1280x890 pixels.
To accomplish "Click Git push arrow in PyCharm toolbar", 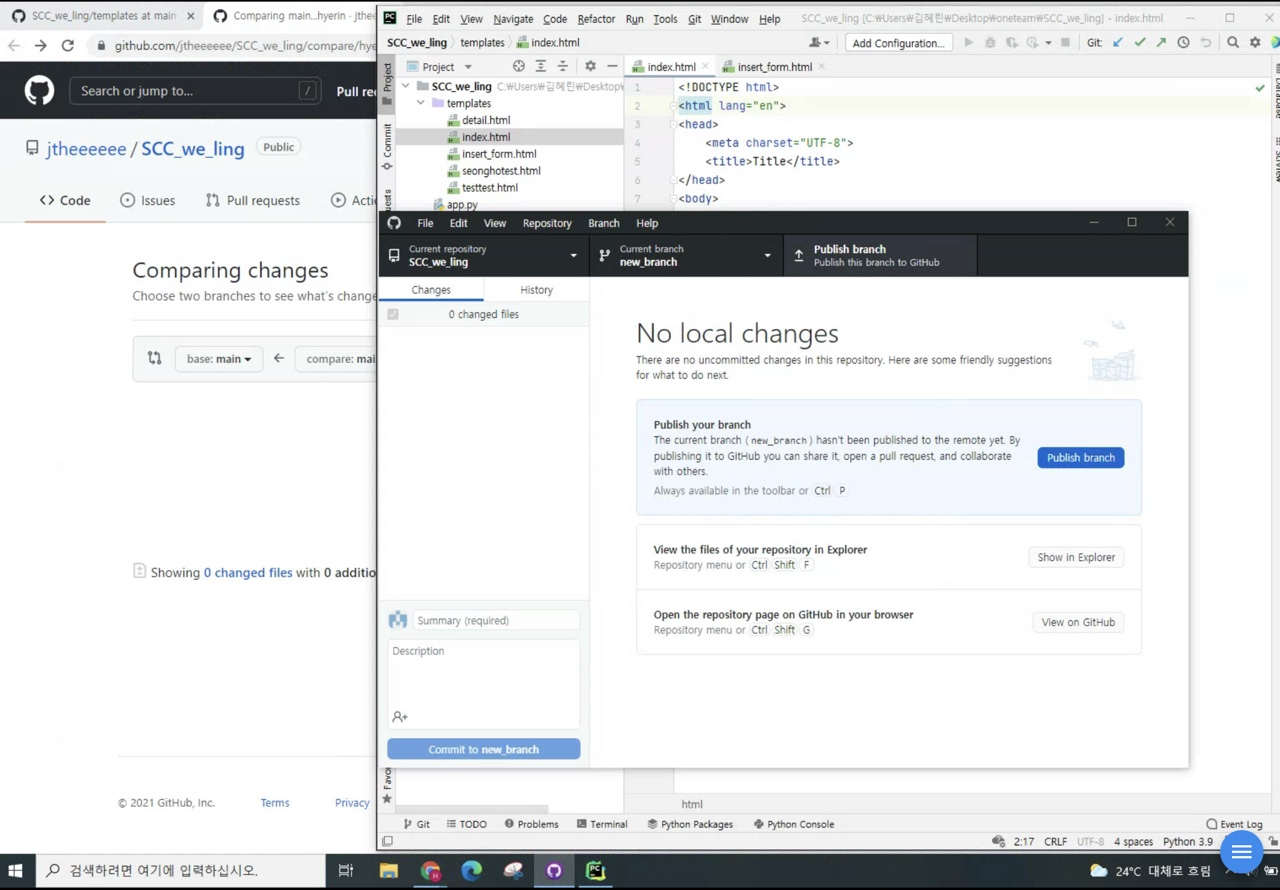I will point(1161,43).
